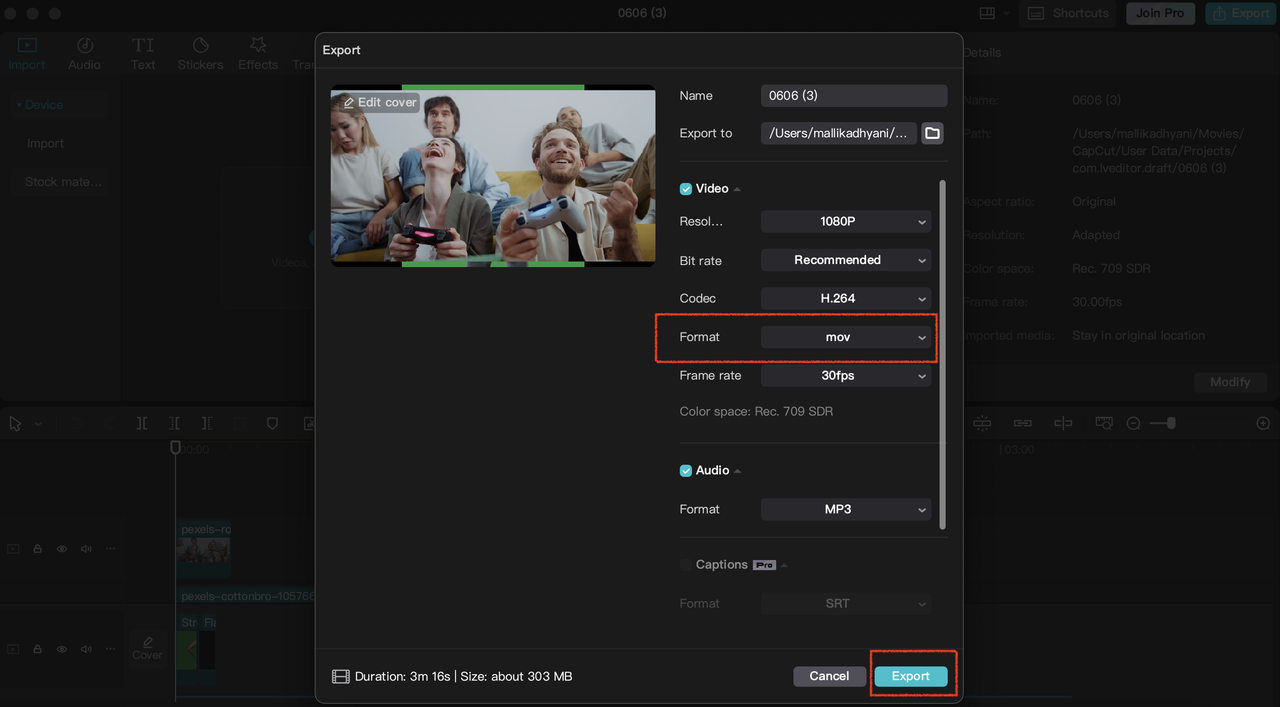This screenshot has height=707, width=1280.
Task: Hide the upper timeline track with eye icon
Action: pos(62,549)
